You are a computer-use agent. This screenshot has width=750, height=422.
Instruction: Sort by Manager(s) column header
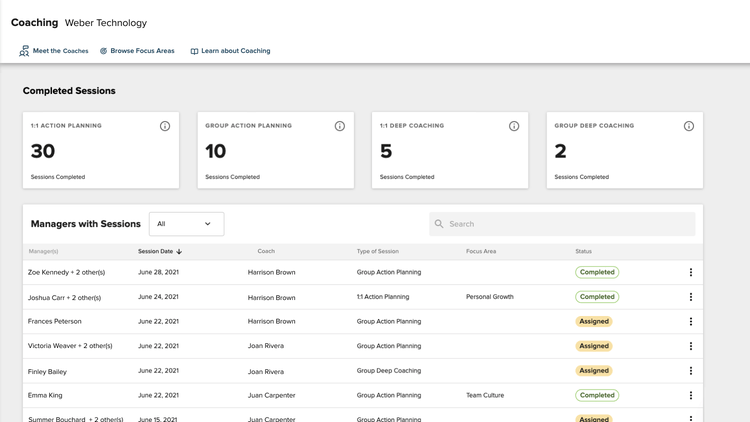(43, 251)
